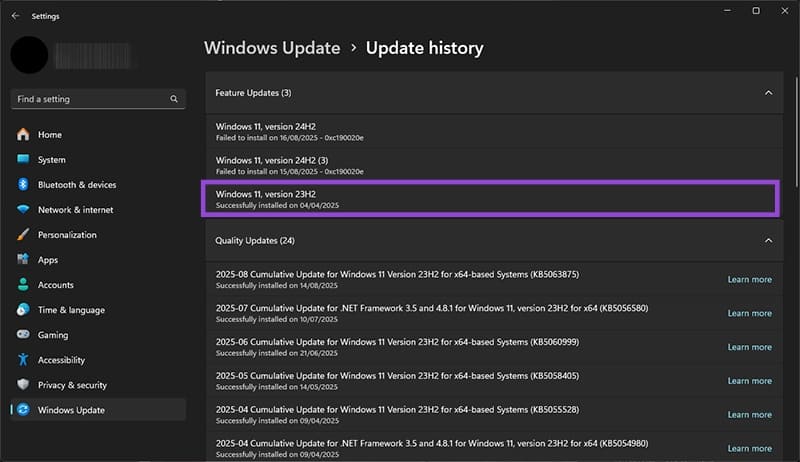Learn more about KB5054980 update
Image resolution: width=800 pixels, height=462 pixels.
click(x=749, y=448)
